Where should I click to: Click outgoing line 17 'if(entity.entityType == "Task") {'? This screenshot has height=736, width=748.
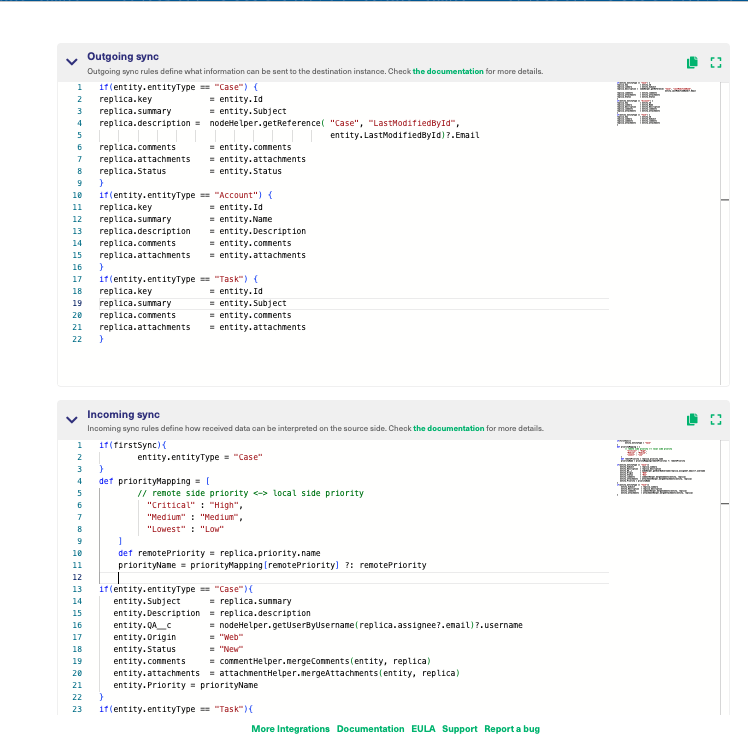(x=178, y=279)
